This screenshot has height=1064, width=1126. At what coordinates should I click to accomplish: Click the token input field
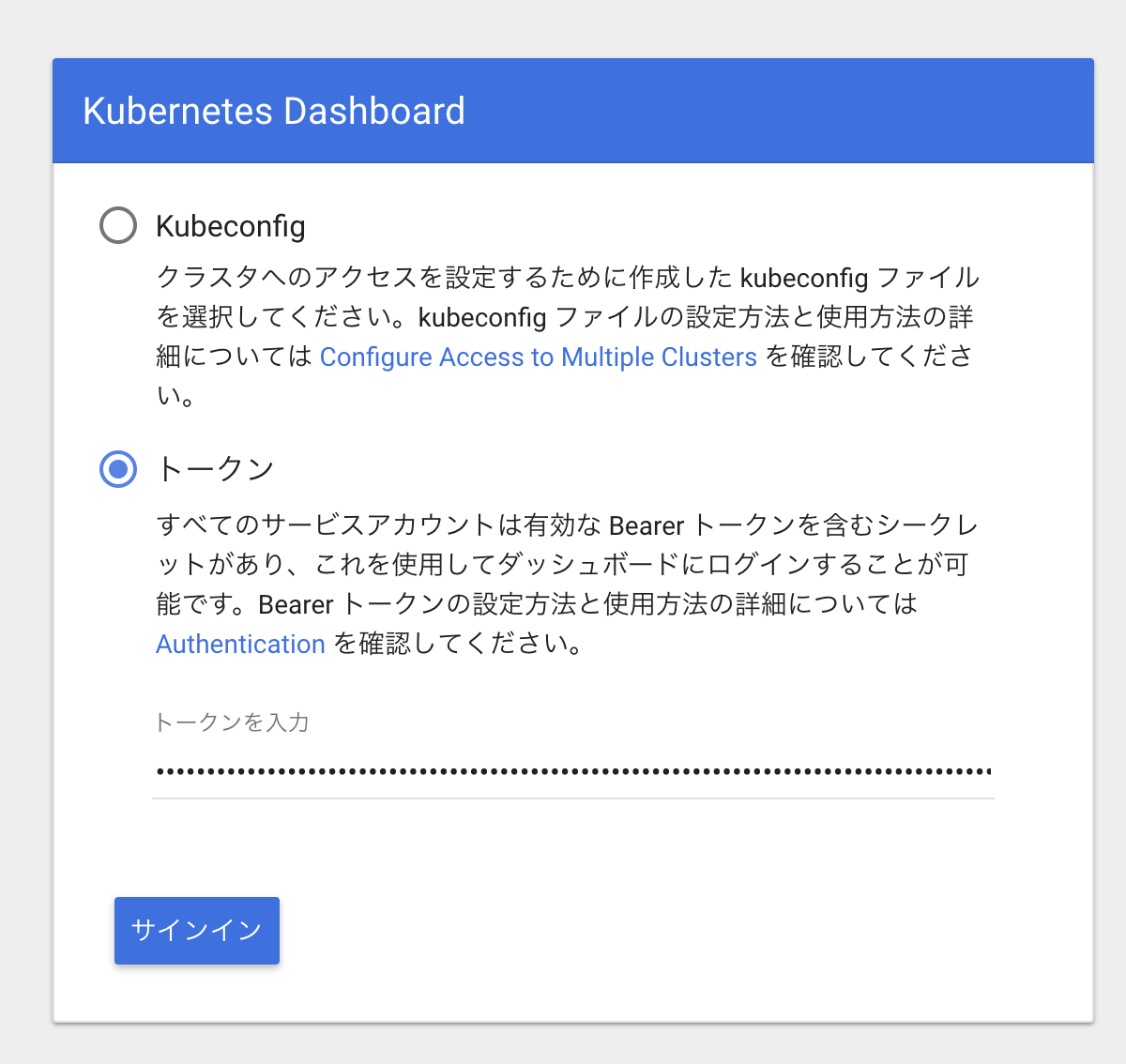(572, 771)
